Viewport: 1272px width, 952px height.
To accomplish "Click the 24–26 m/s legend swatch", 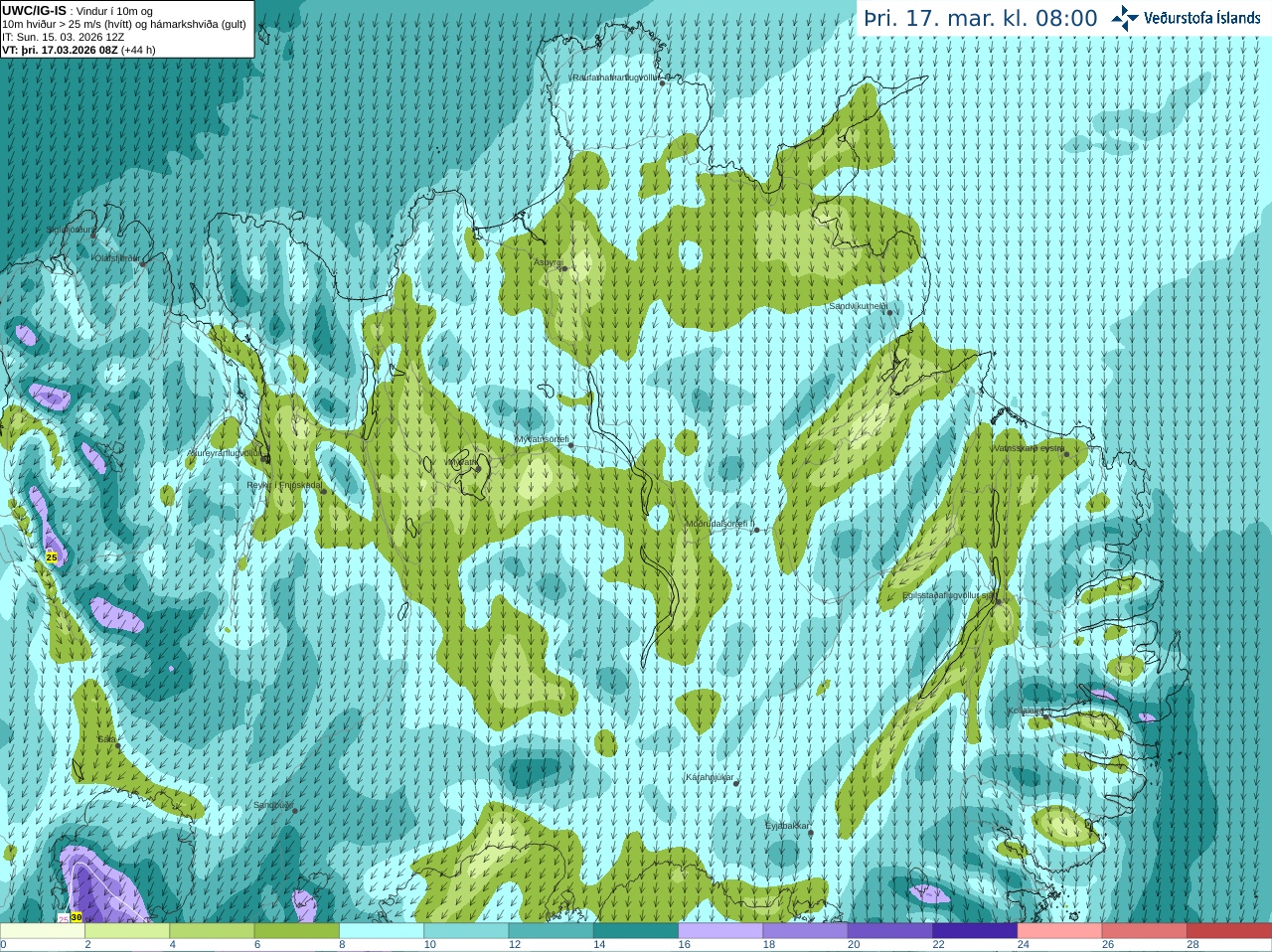I will click(x=1060, y=931).
